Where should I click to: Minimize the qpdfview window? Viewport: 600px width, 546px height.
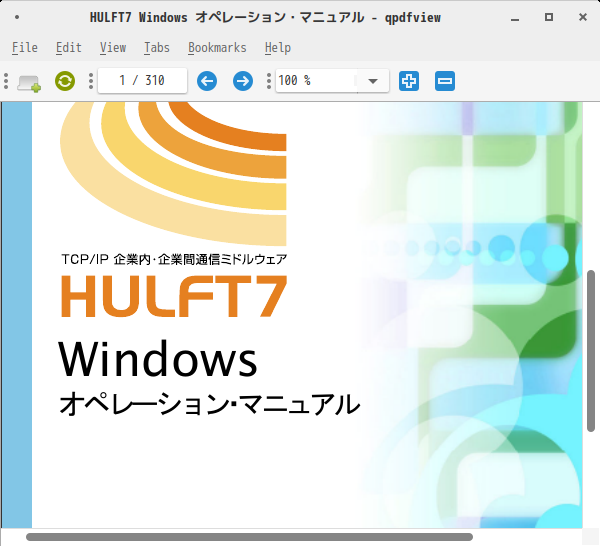(x=515, y=18)
